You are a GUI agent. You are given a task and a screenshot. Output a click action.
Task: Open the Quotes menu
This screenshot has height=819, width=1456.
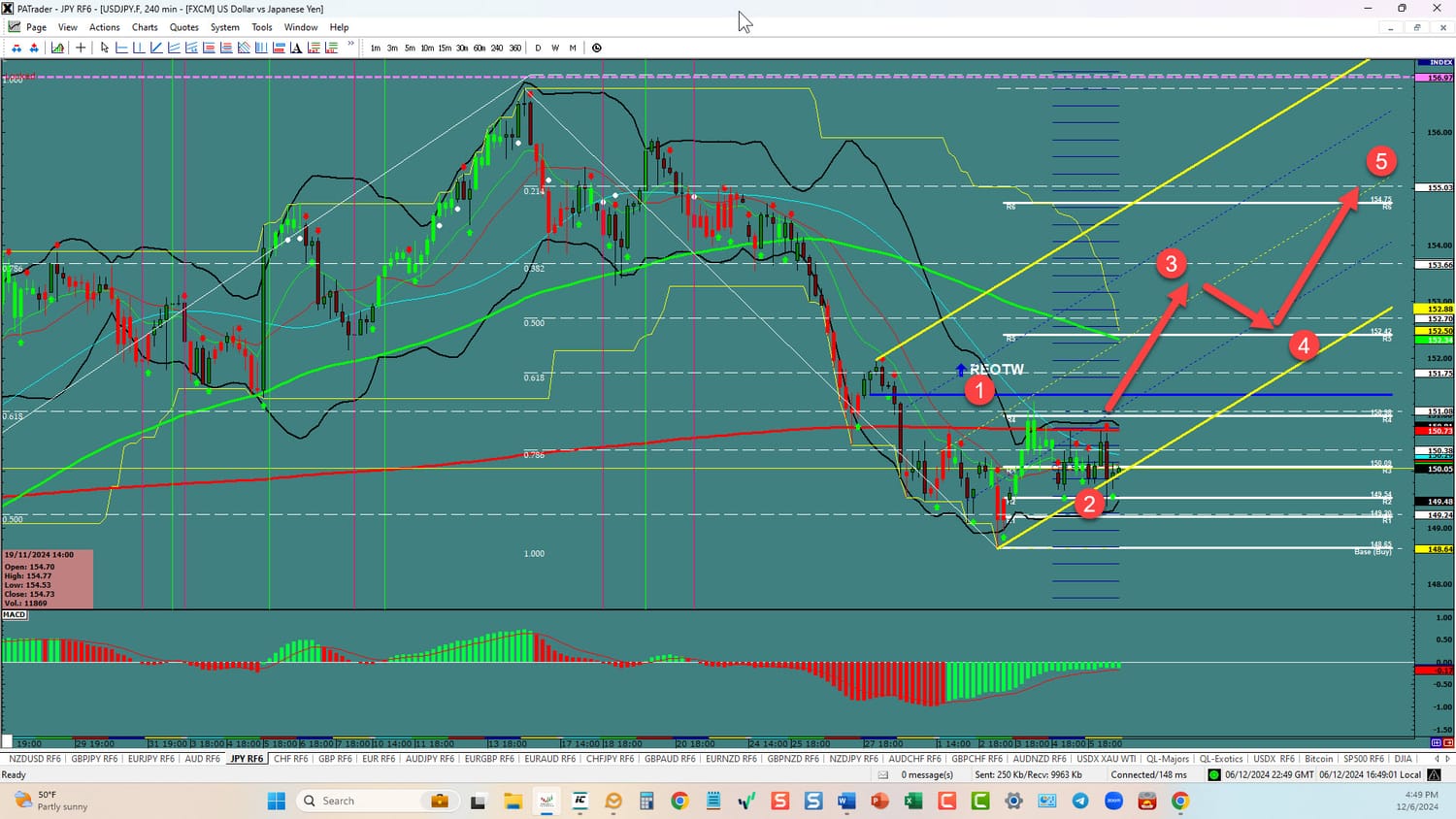click(x=183, y=27)
